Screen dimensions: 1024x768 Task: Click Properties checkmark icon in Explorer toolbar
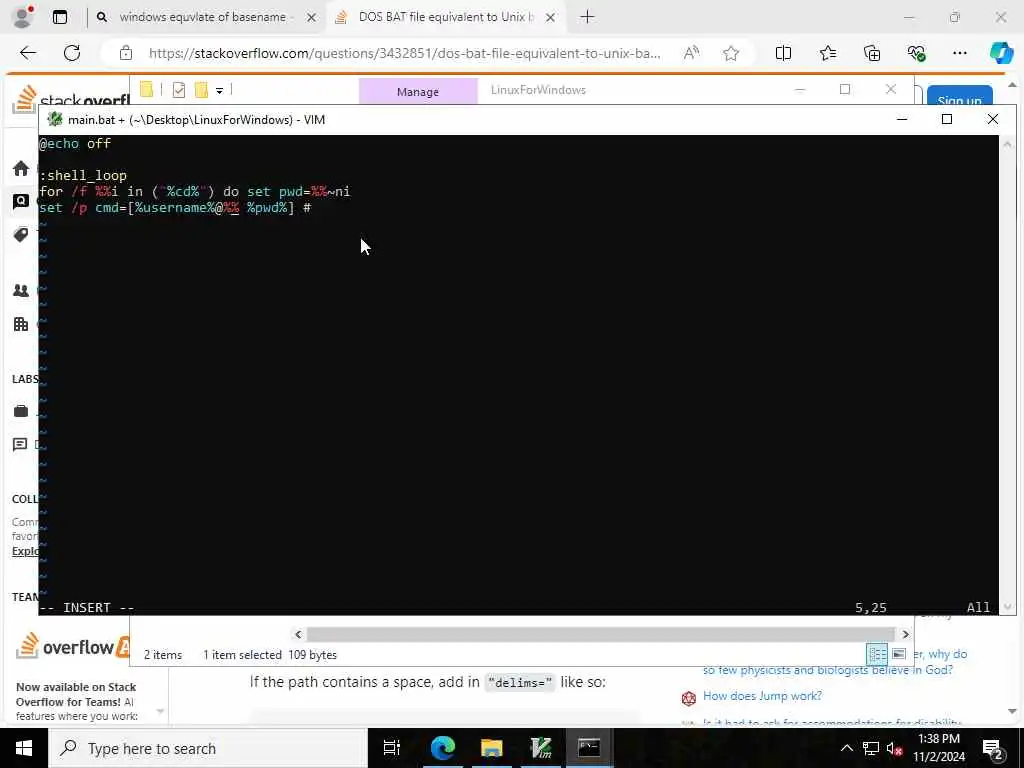pos(179,89)
